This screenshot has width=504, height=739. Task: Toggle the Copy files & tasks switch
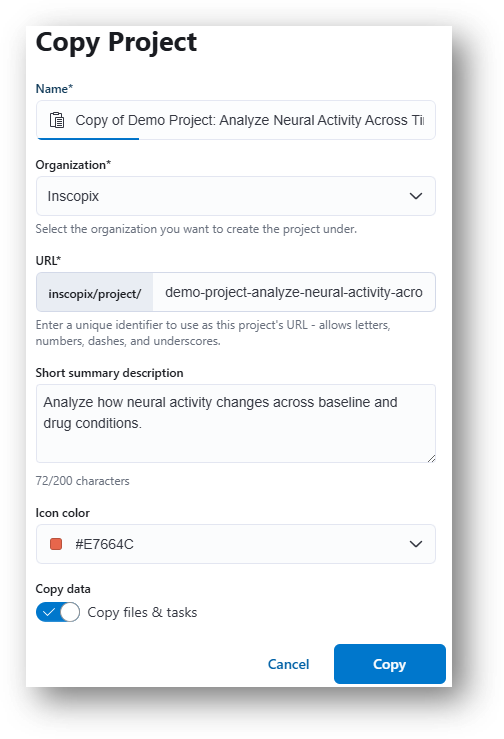pos(58,613)
